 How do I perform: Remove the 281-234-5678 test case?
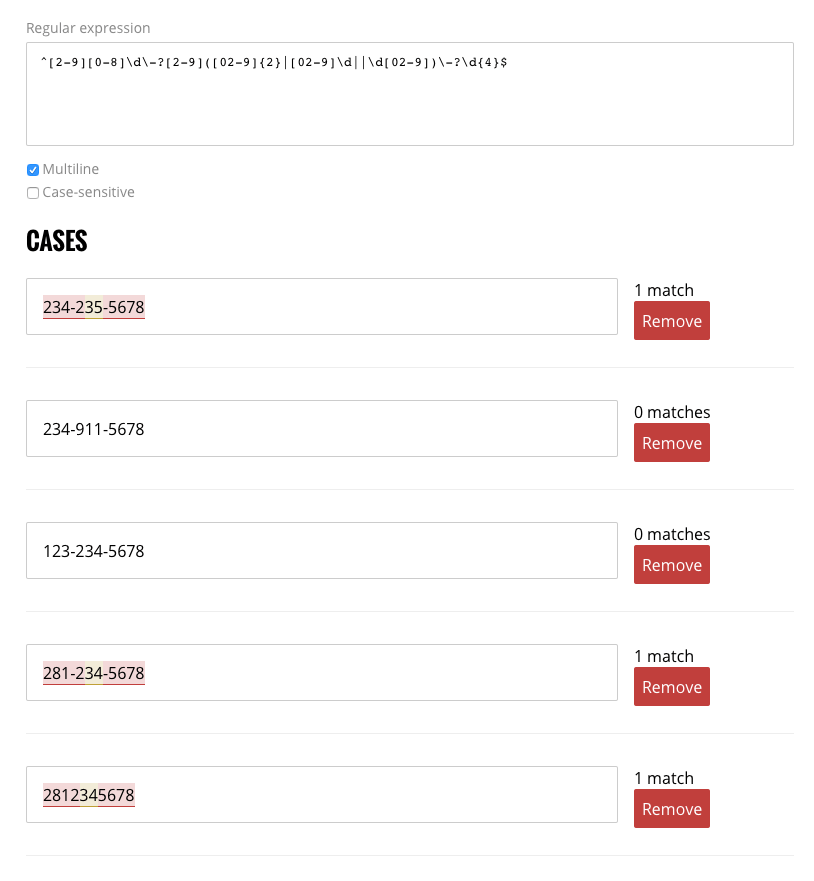tap(671, 687)
